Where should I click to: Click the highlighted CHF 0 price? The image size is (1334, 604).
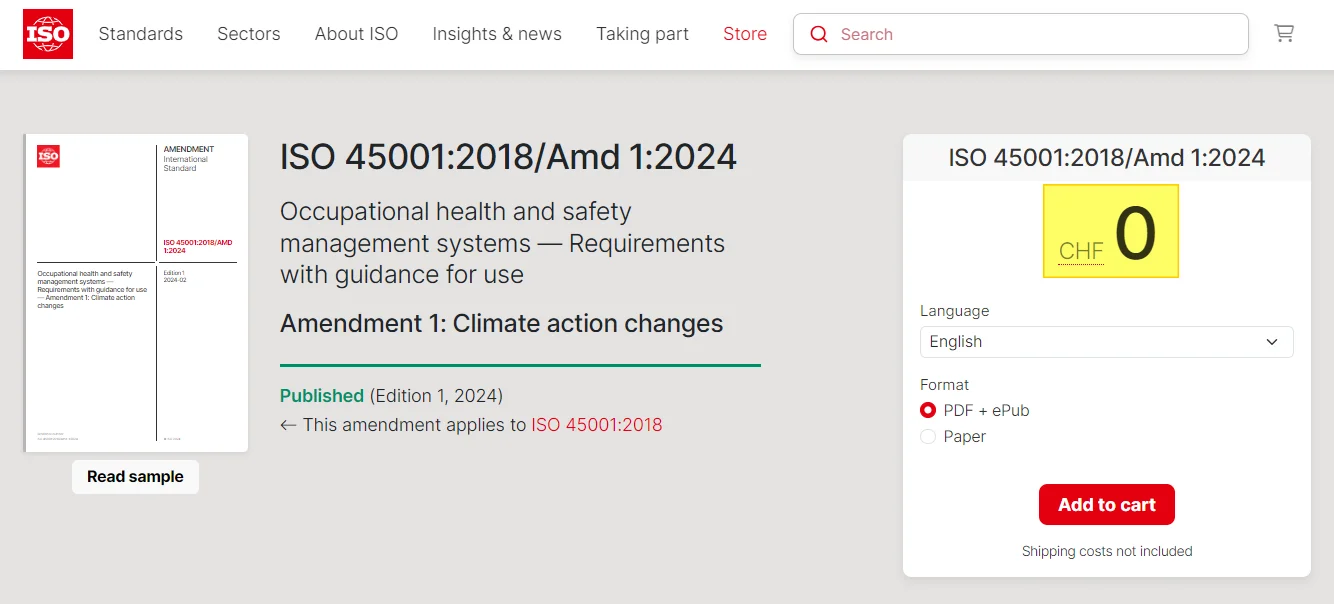pyautogui.click(x=1110, y=230)
